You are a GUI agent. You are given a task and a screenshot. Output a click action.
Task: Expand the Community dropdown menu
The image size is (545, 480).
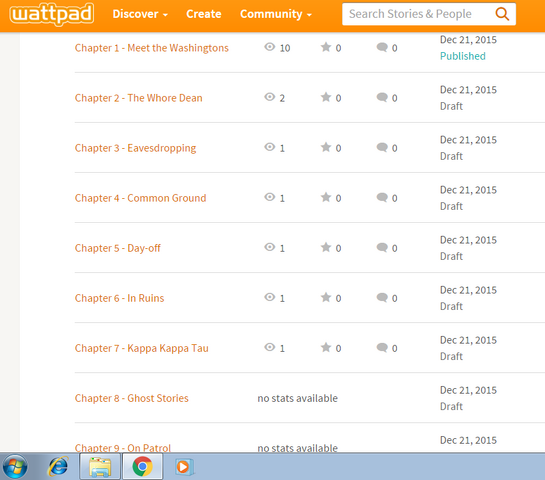(276, 14)
